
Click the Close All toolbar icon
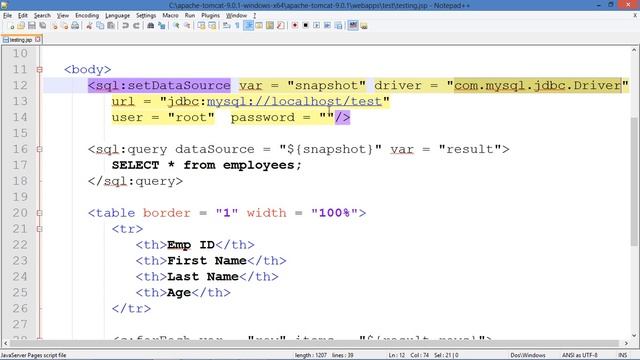click(x=64, y=26)
